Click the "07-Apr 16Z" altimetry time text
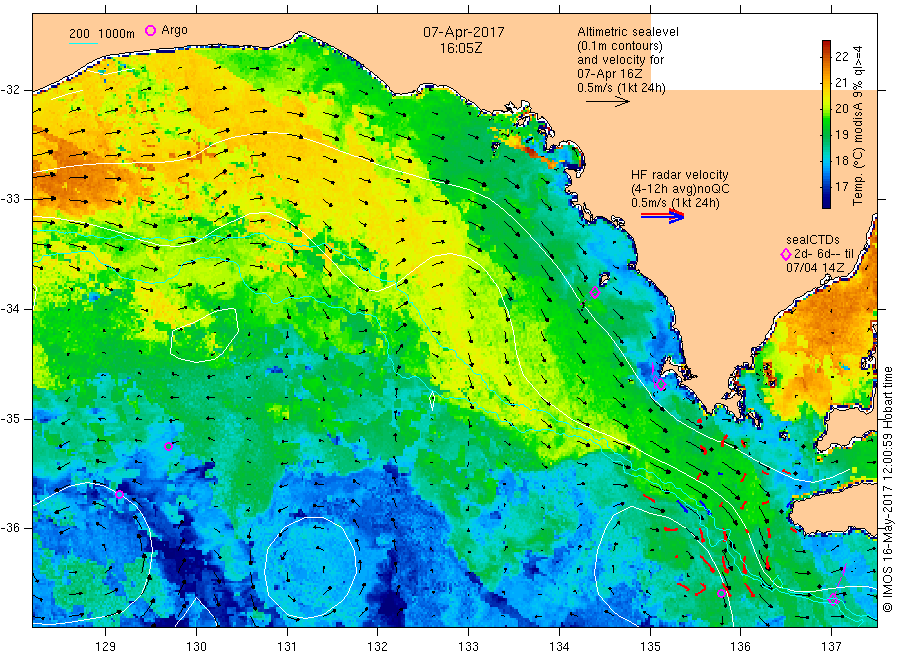900x660 pixels. 610,74
